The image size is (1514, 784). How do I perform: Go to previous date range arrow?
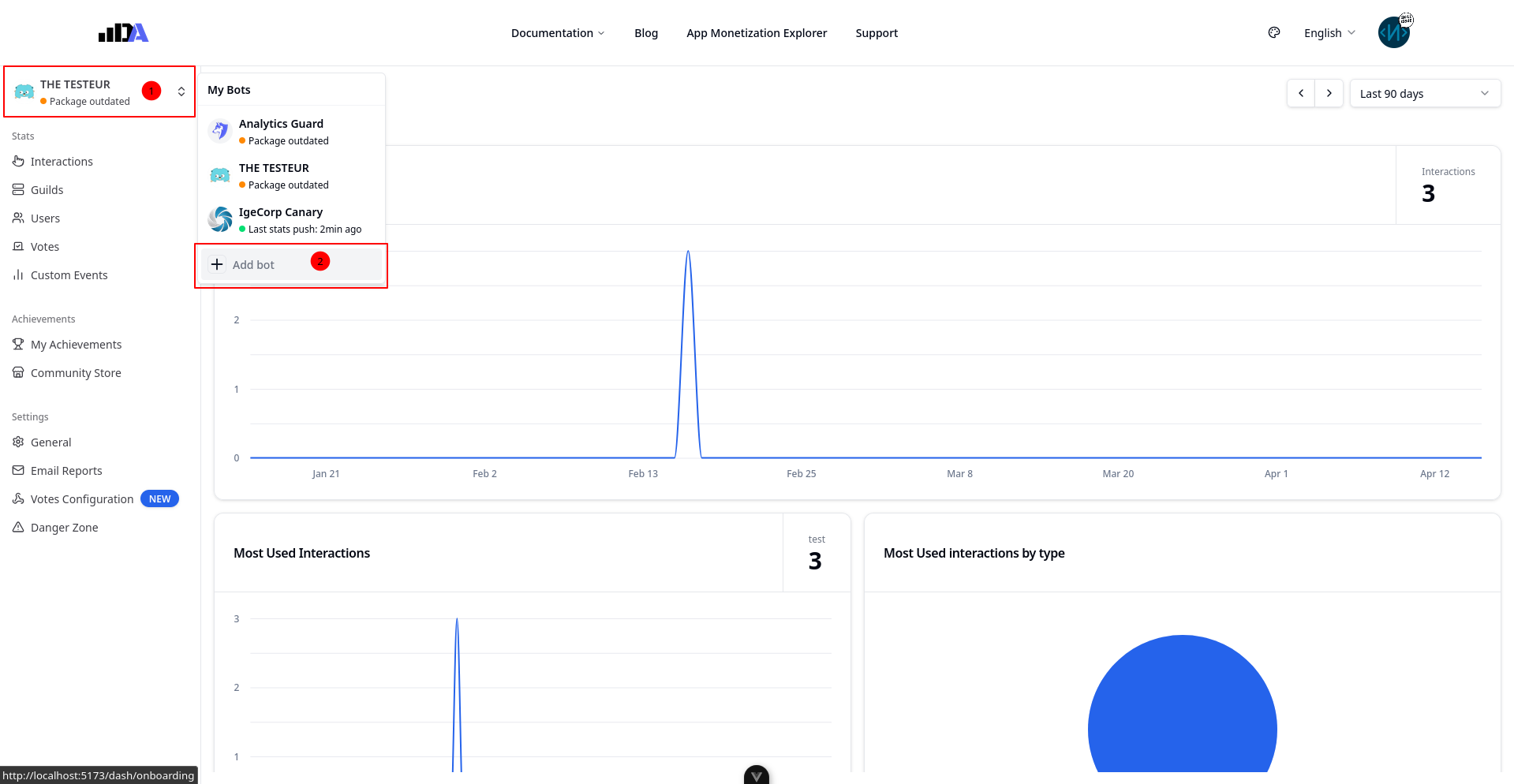coord(1300,93)
